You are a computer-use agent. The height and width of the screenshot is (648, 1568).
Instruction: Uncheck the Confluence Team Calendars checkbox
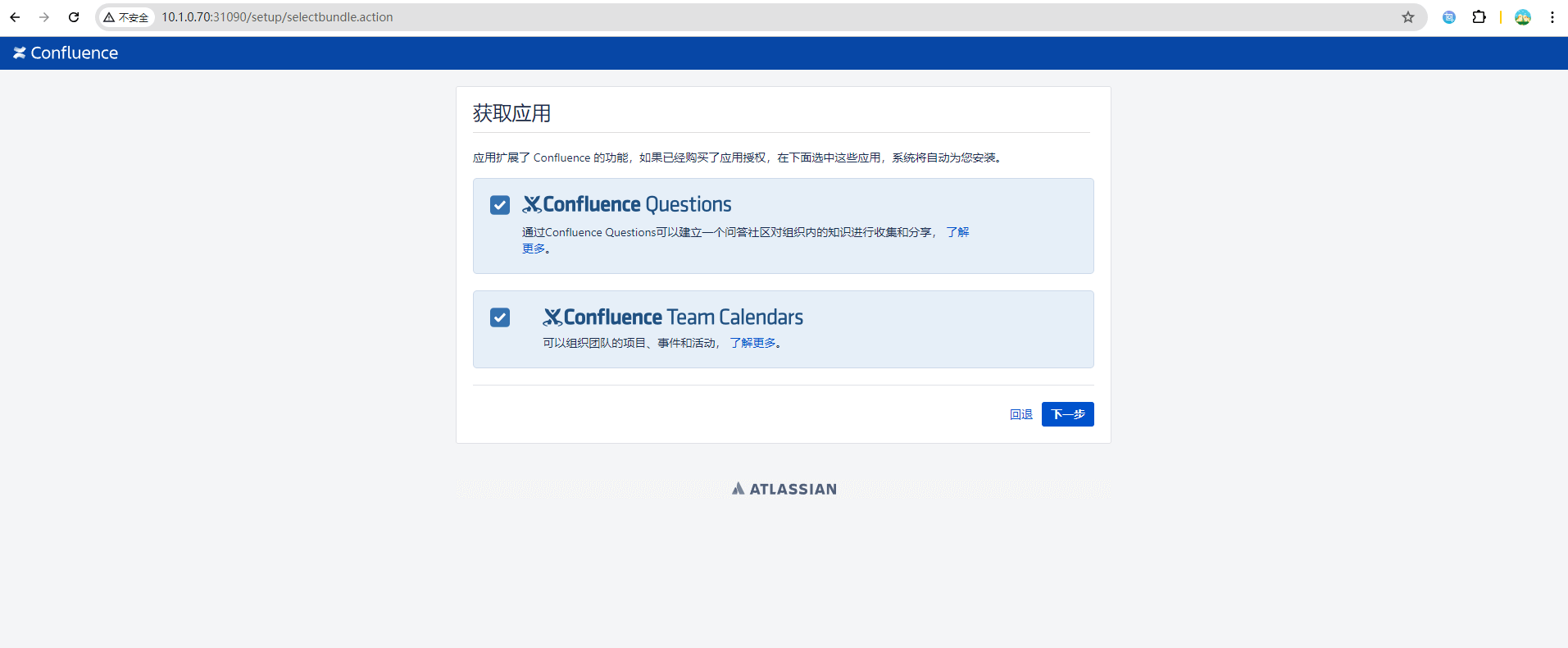(500, 317)
